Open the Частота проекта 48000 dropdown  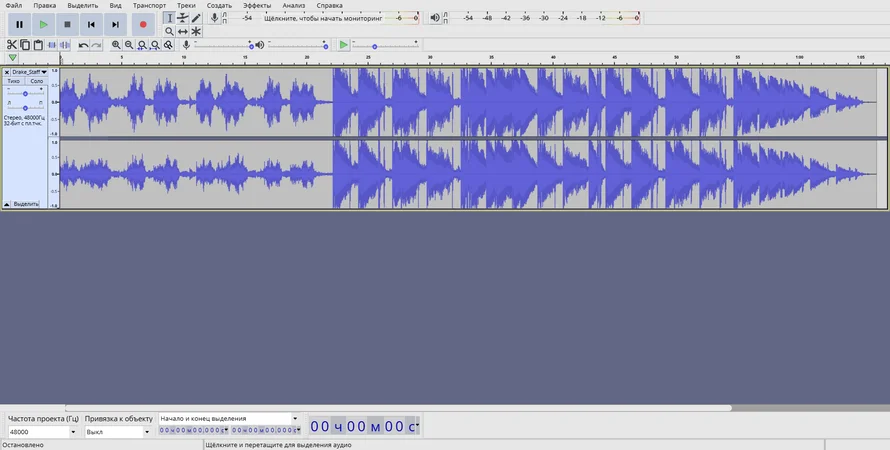point(72,432)
